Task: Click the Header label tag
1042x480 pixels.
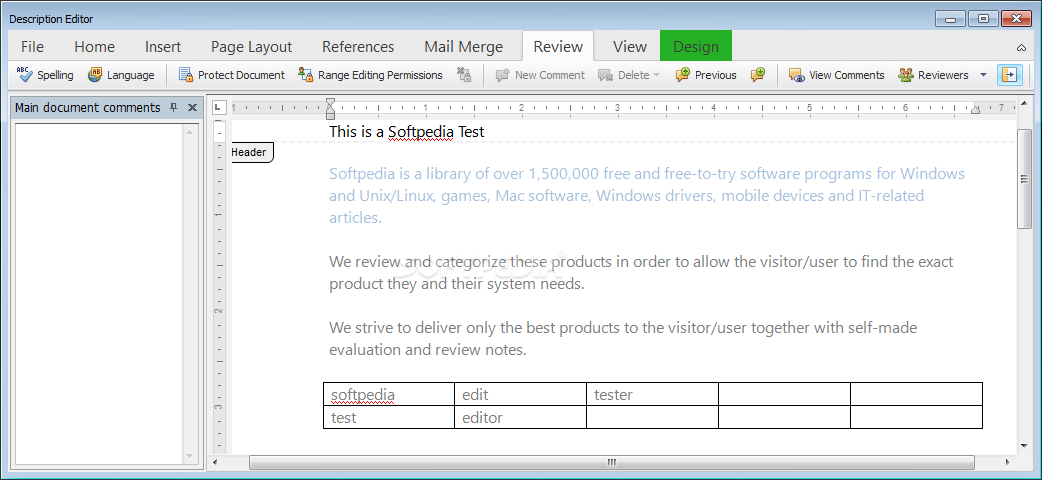Action: click(250, 152)
